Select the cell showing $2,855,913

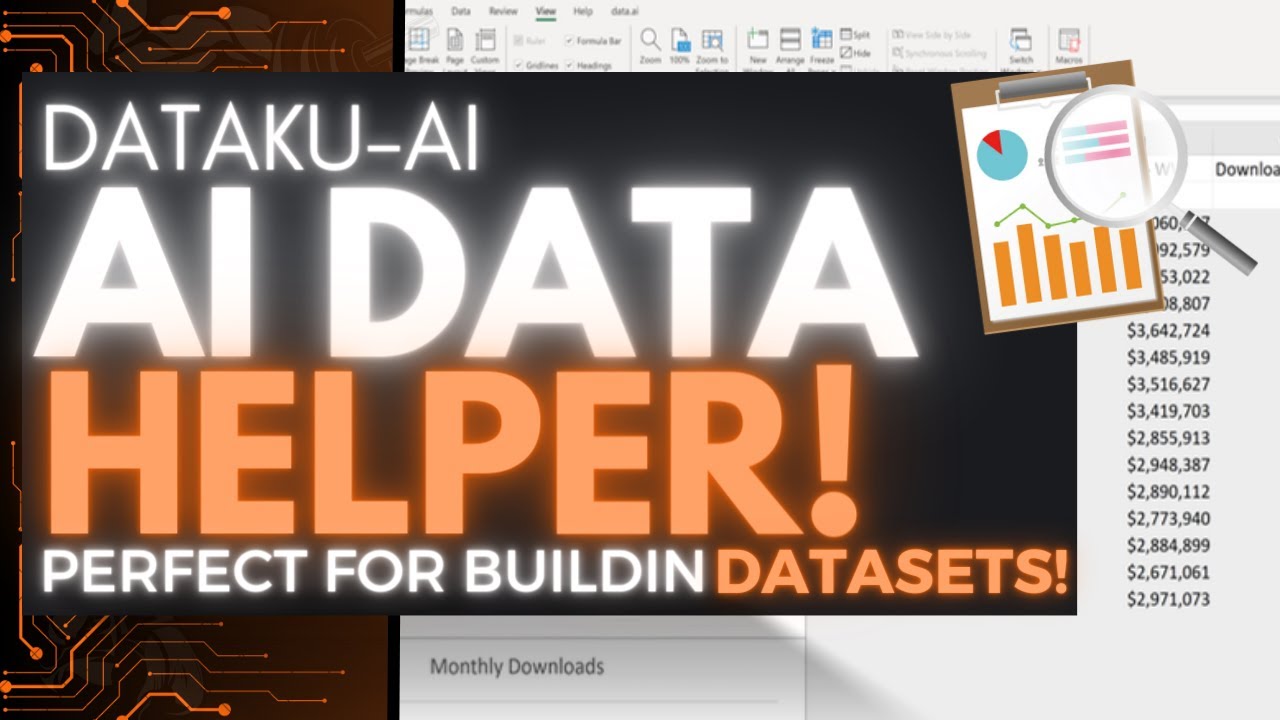(x=1168, y=438)
